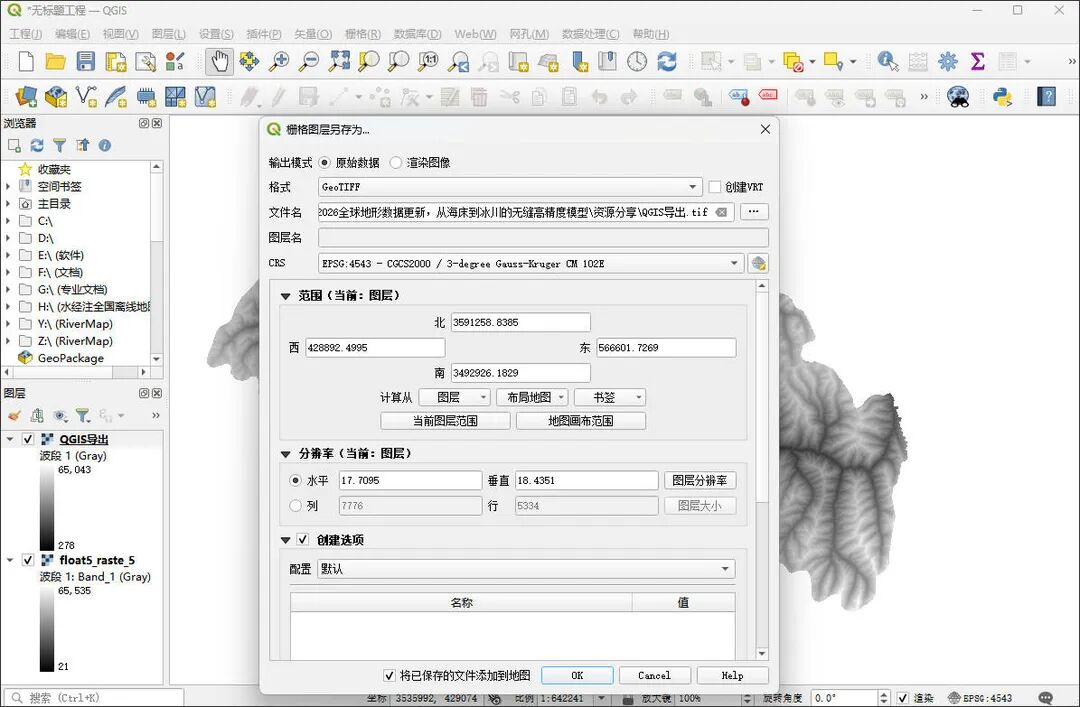Open the 布局地图 dropdown

point(532,398)
